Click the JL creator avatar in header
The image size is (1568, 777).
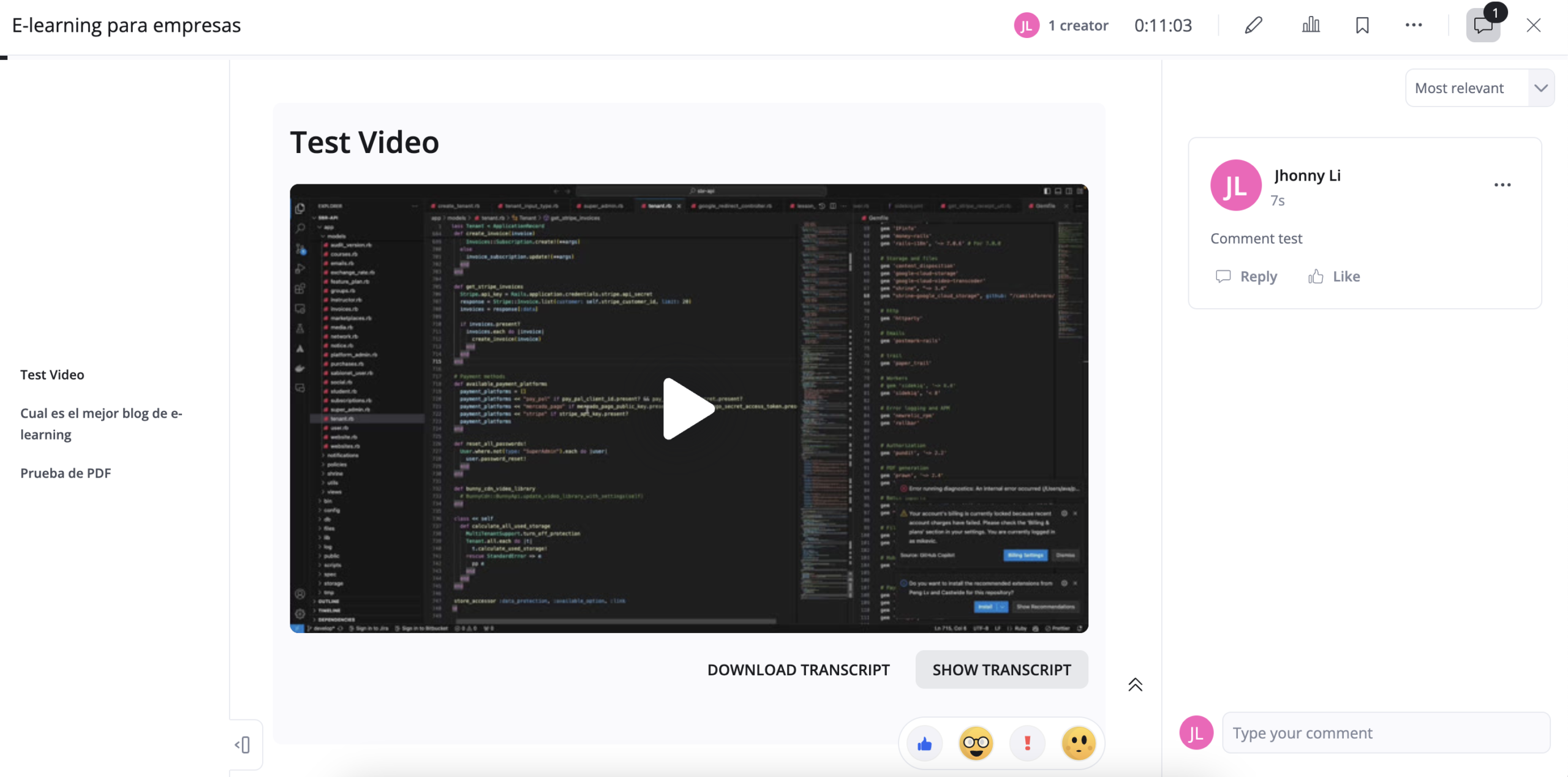point(1026,25)
